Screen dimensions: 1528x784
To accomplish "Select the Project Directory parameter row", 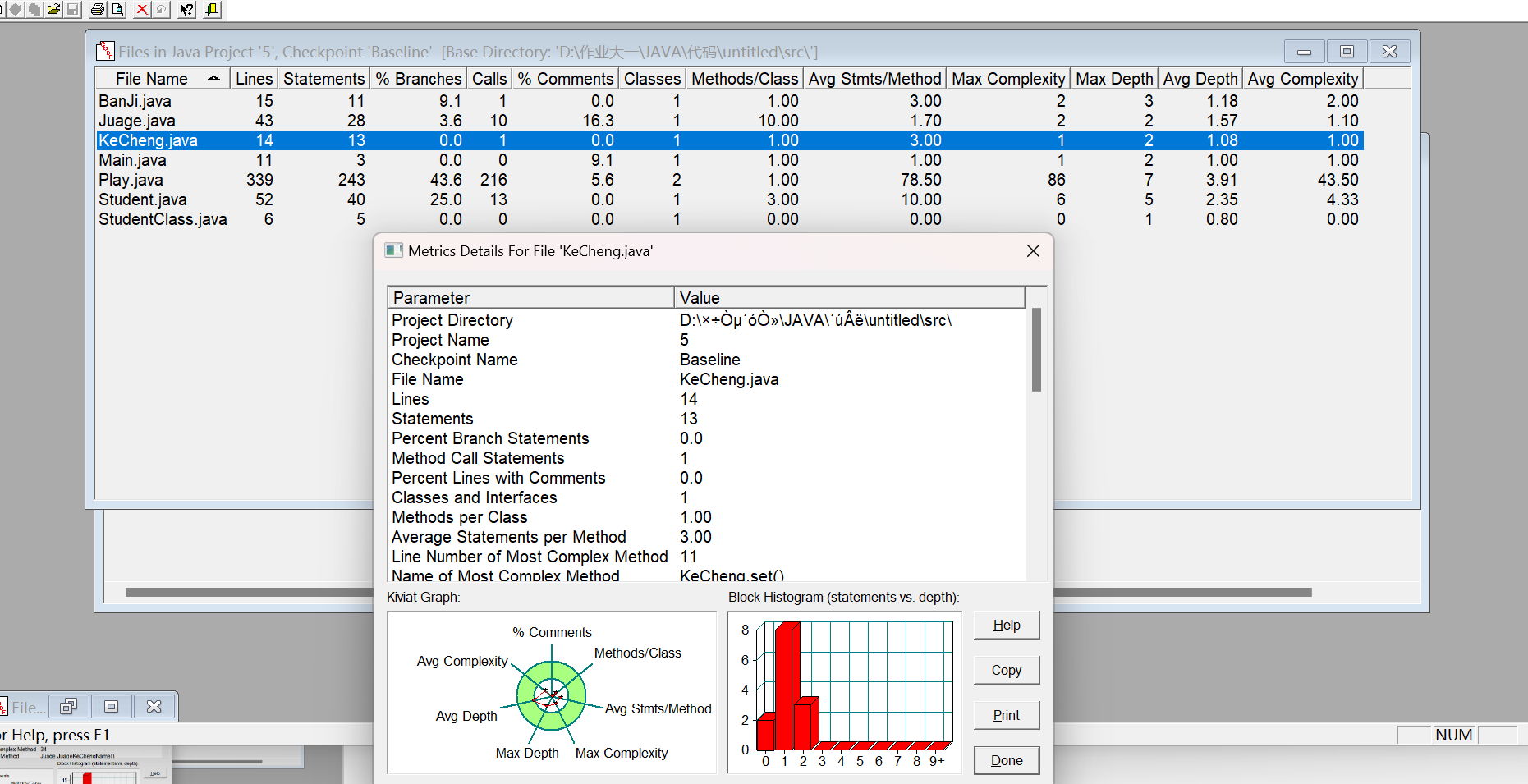I will coord(707,320).
